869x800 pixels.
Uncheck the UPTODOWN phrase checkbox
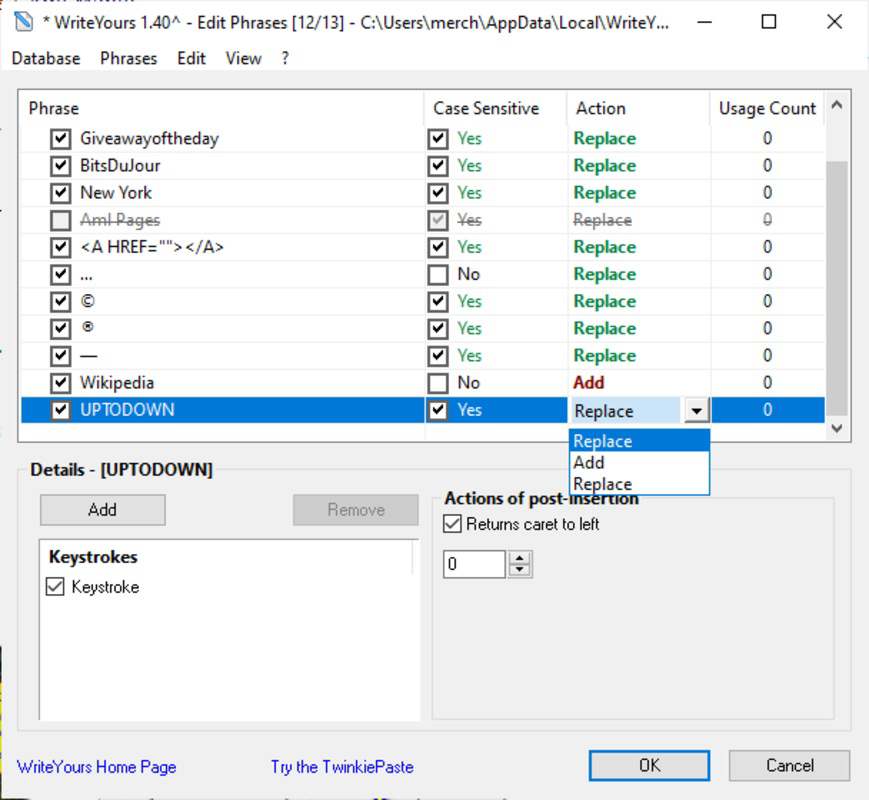coord(60,410)
